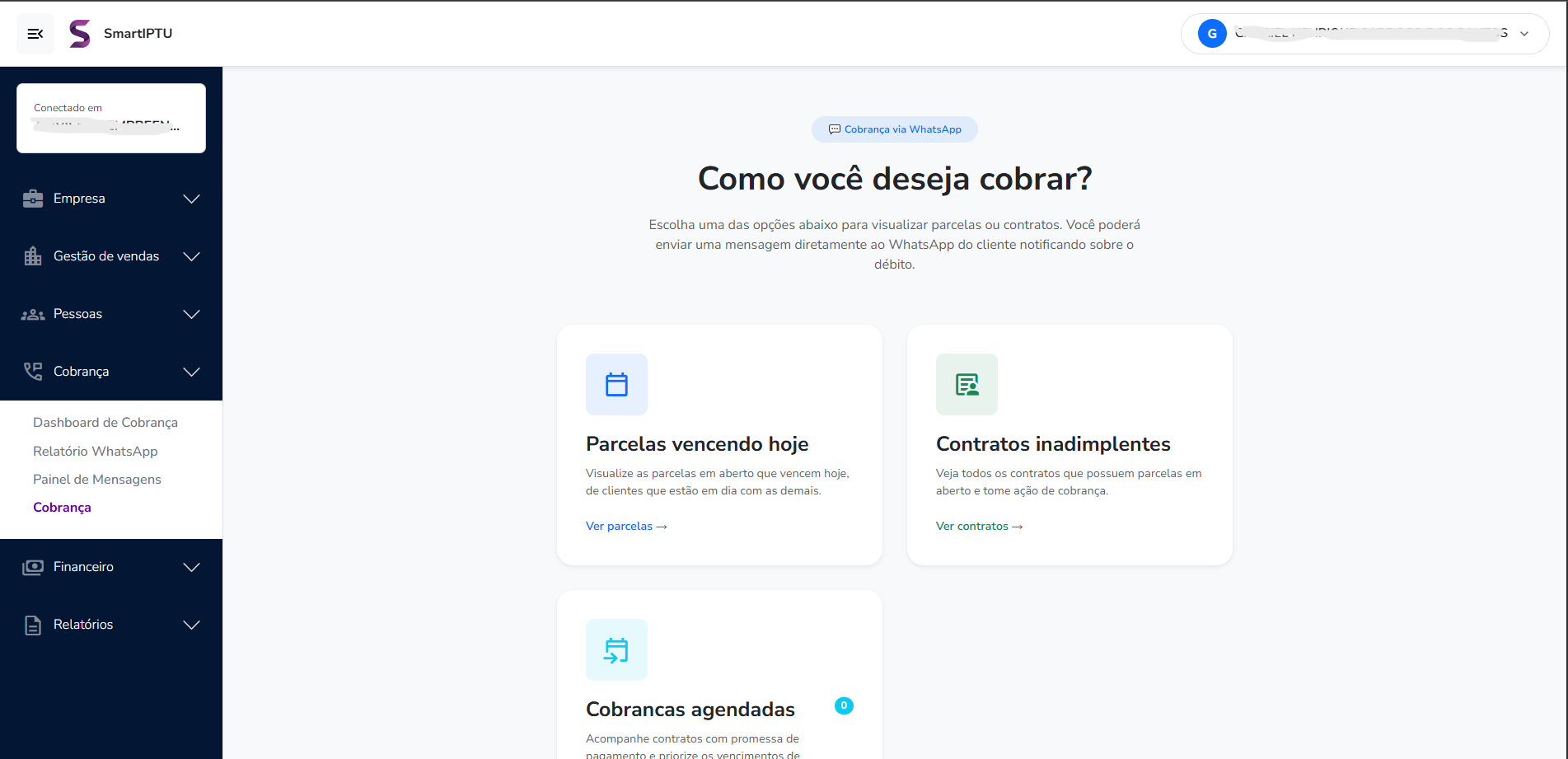This screenshot has height=759, width=1568.
Task: Click the Cobrancas agendadas heading
Action: click(x=690, y=710)
